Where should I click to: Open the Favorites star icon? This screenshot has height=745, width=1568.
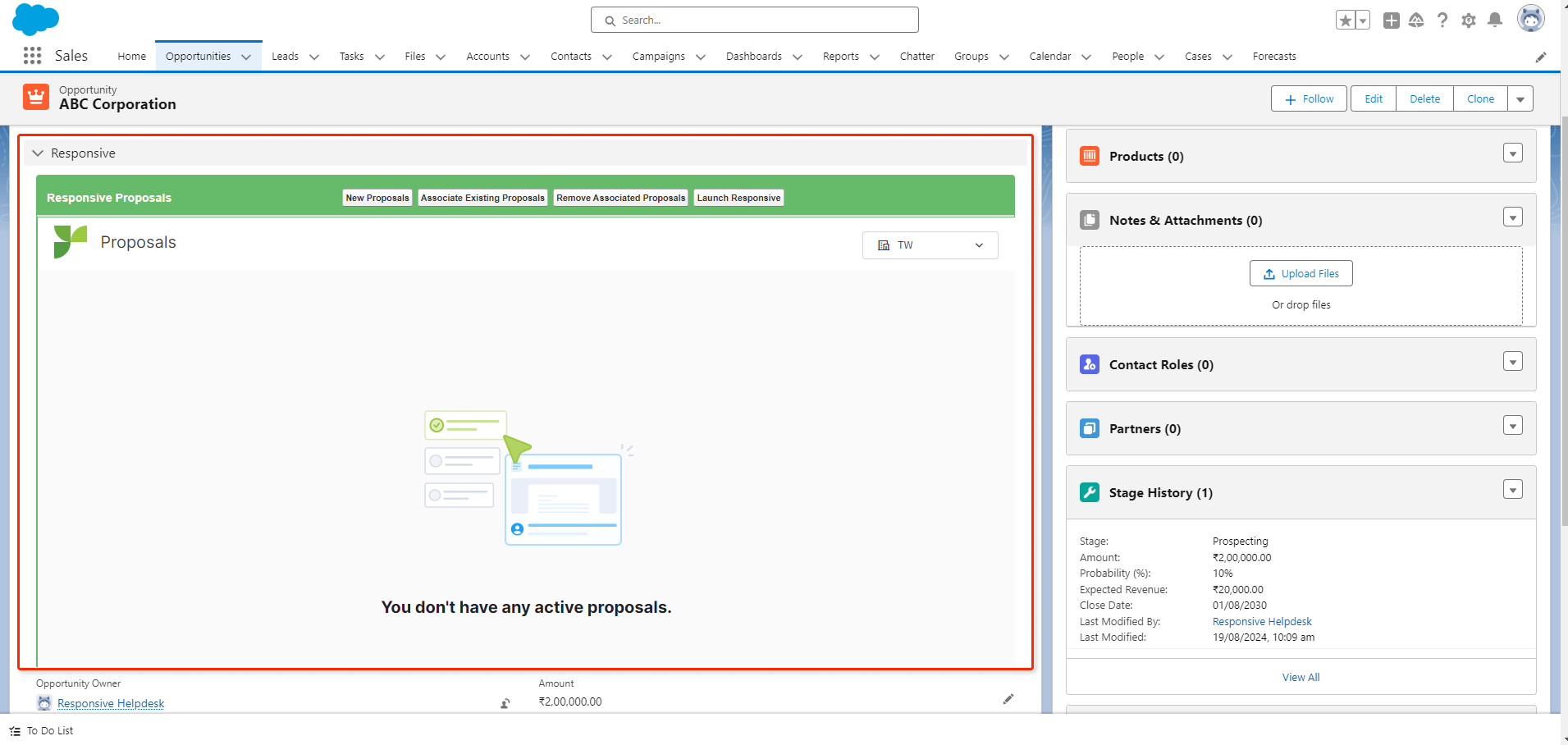[x=1345, y=21]
